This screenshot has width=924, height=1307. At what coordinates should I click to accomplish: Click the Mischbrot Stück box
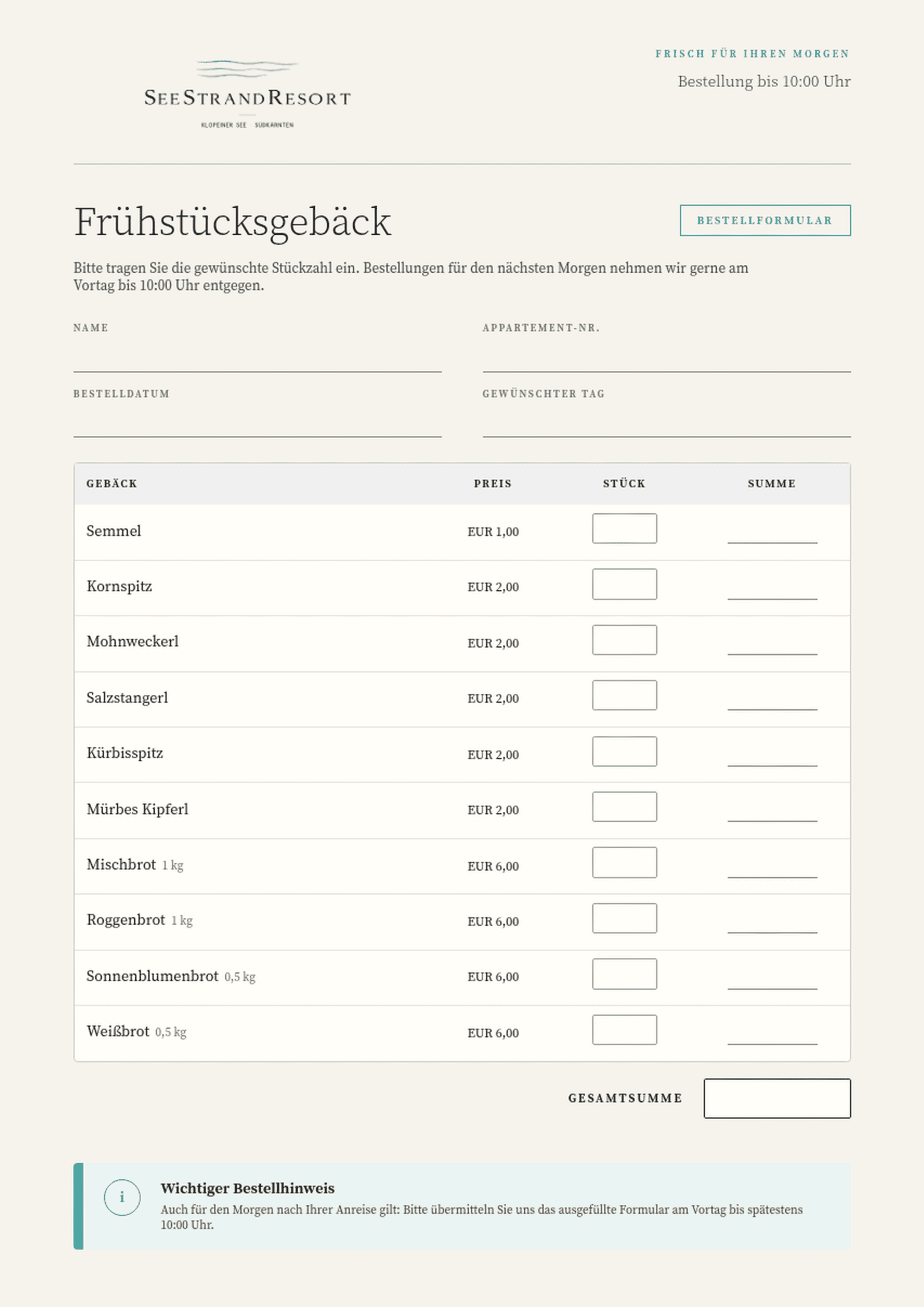[624, 862]
